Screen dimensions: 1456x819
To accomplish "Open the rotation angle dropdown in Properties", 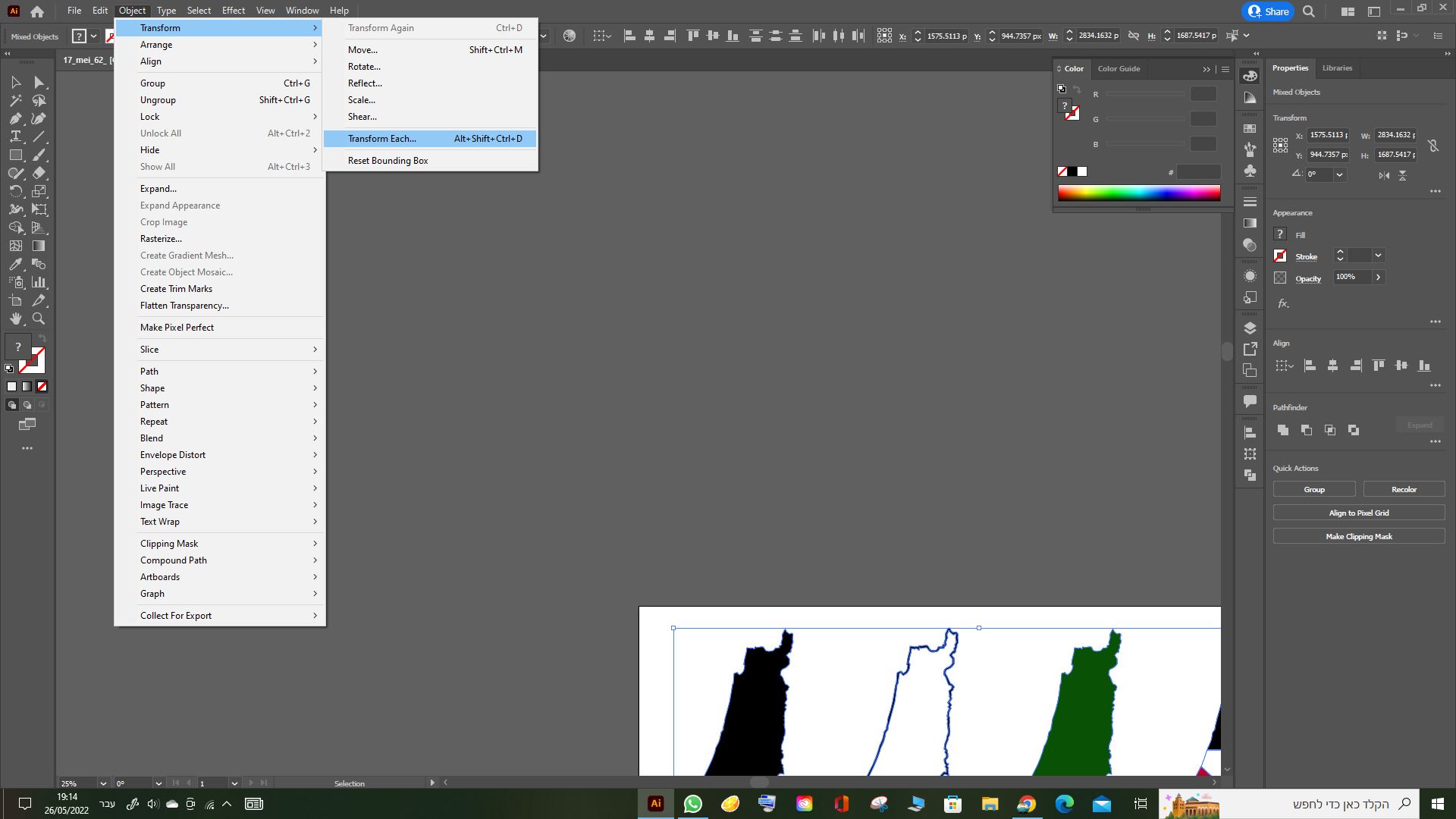I will pyautogui.click(x=1340, y=174).
